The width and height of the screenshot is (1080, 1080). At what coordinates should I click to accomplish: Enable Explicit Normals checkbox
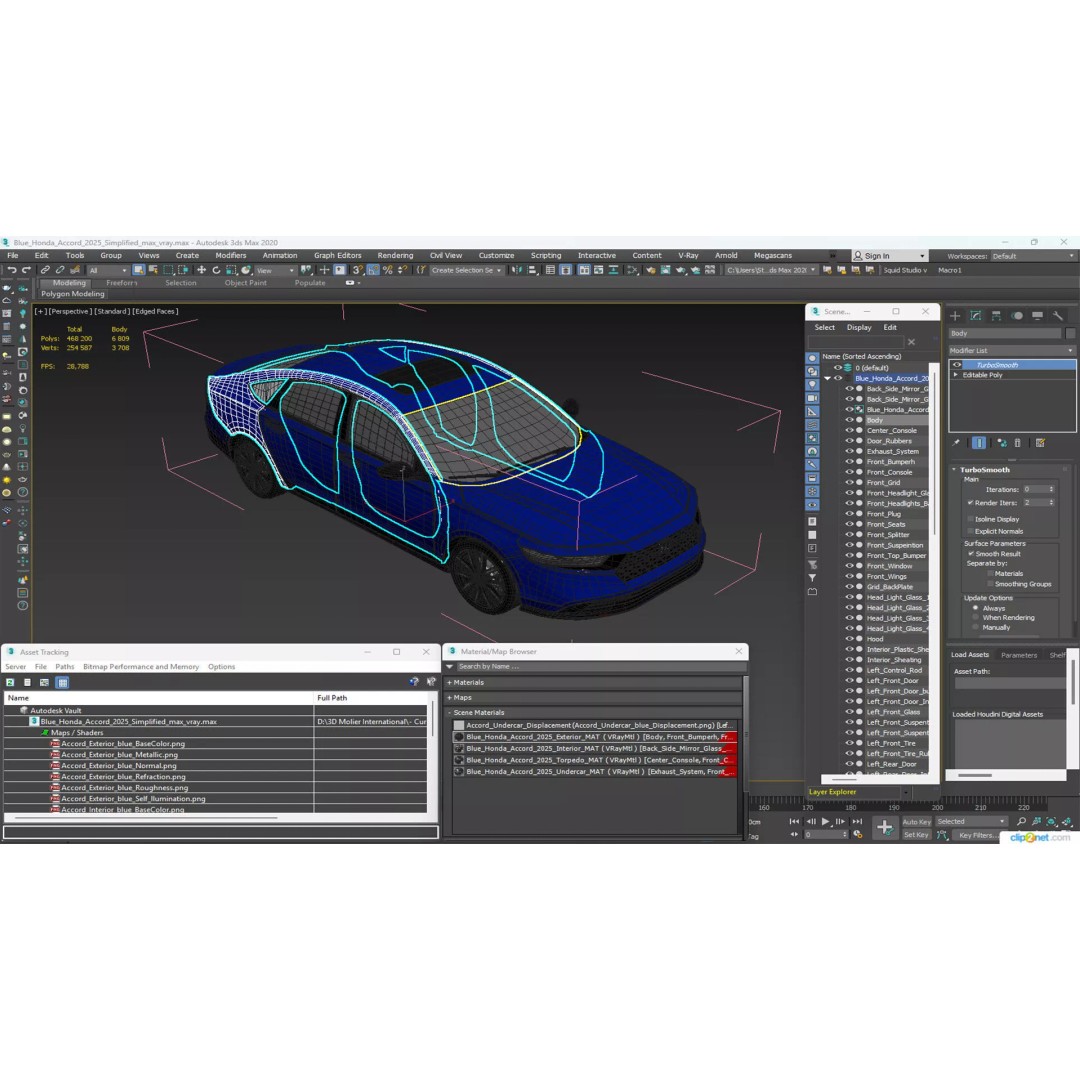[970, 531]
